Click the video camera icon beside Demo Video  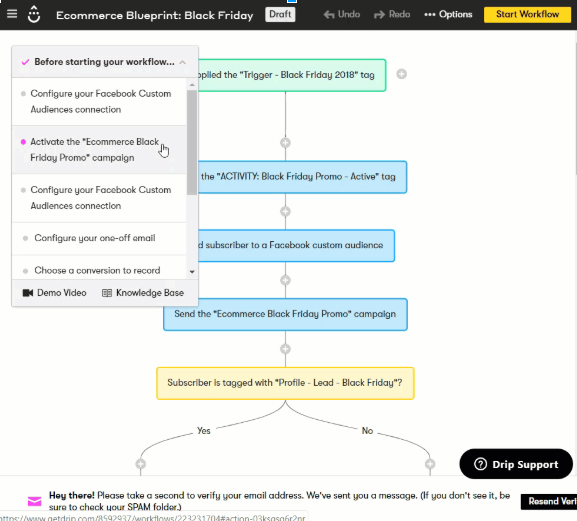[28, 293]
